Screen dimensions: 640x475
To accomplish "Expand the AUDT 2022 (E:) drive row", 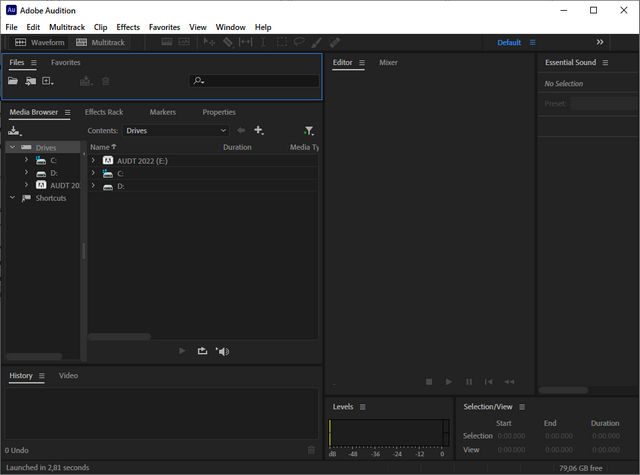I will tap(93, 160).
